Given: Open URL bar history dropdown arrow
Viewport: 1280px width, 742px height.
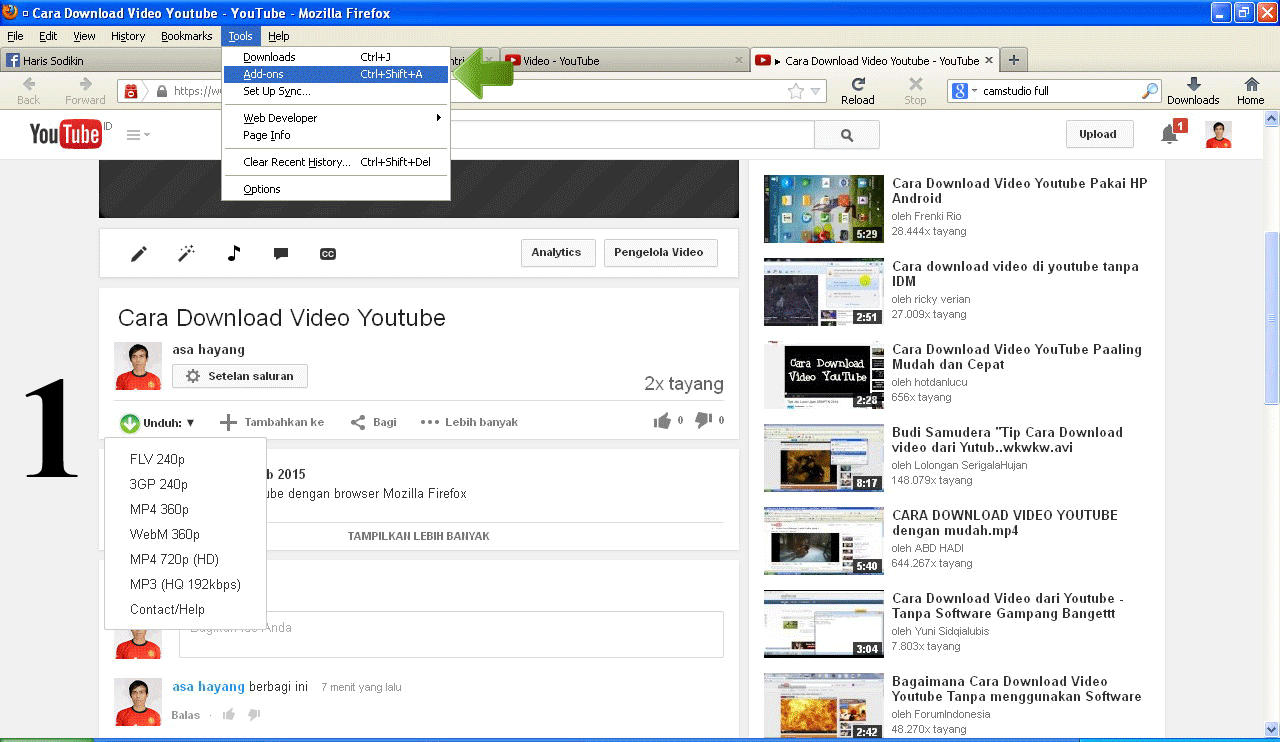Looking at the screenshot, I should click(816, 91).
